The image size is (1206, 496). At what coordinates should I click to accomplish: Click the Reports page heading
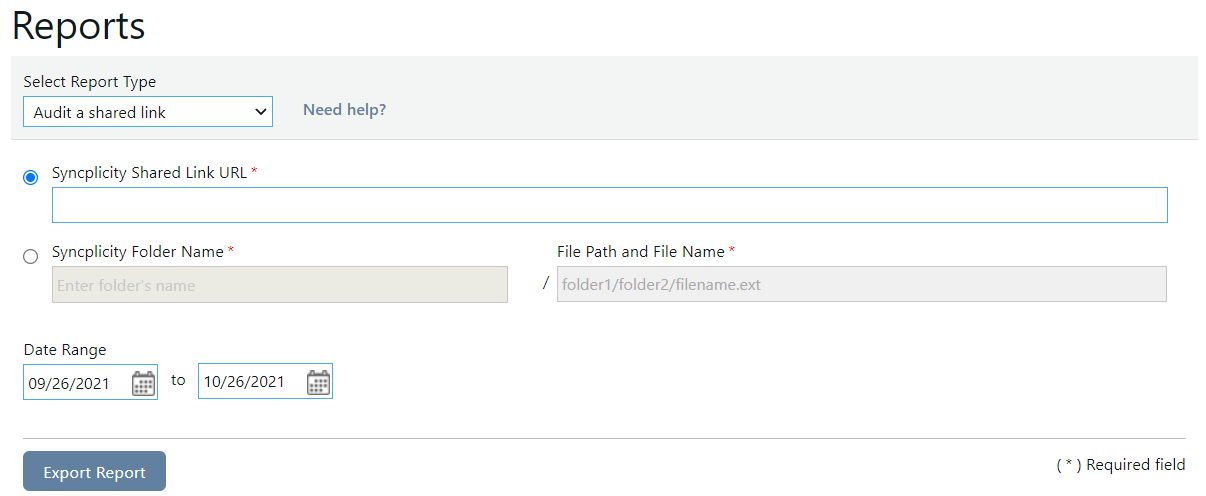[79, 26]
